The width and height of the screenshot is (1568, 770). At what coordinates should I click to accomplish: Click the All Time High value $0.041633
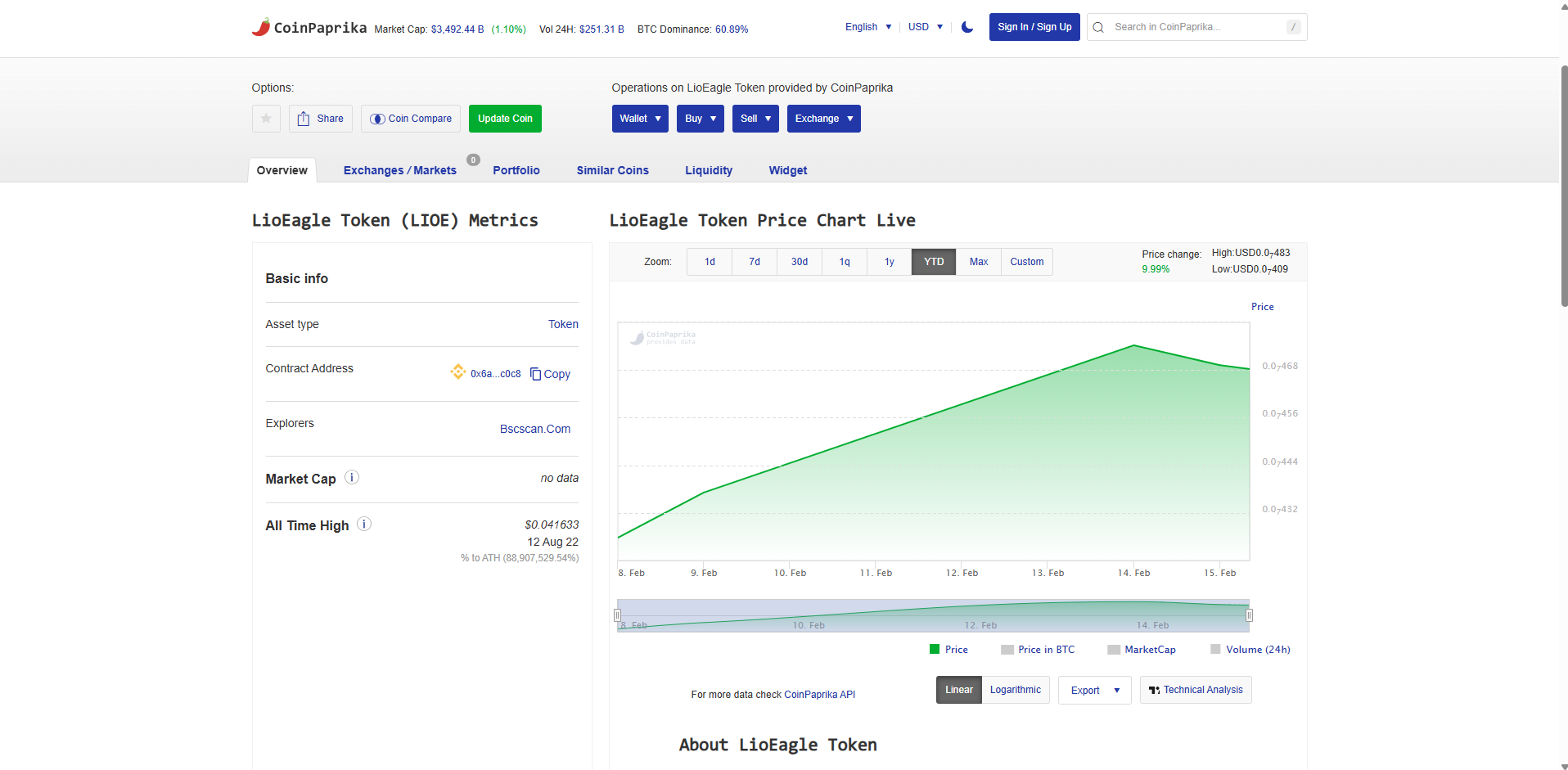tap(552, 525)
